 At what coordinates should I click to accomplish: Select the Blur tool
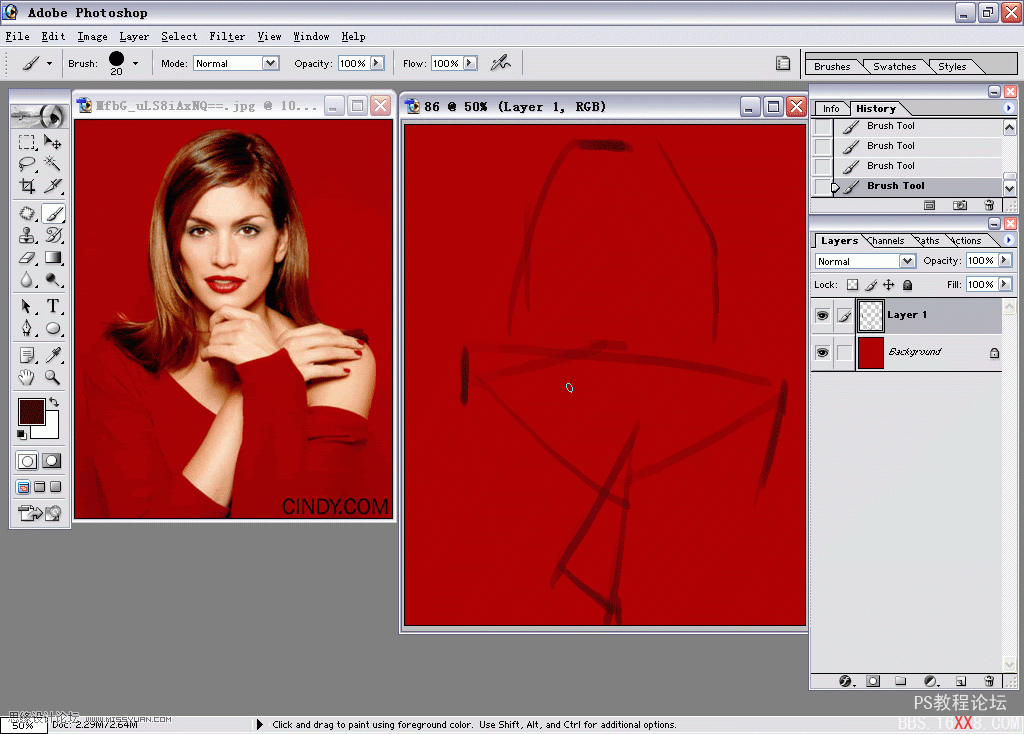(x=27, y=280)
